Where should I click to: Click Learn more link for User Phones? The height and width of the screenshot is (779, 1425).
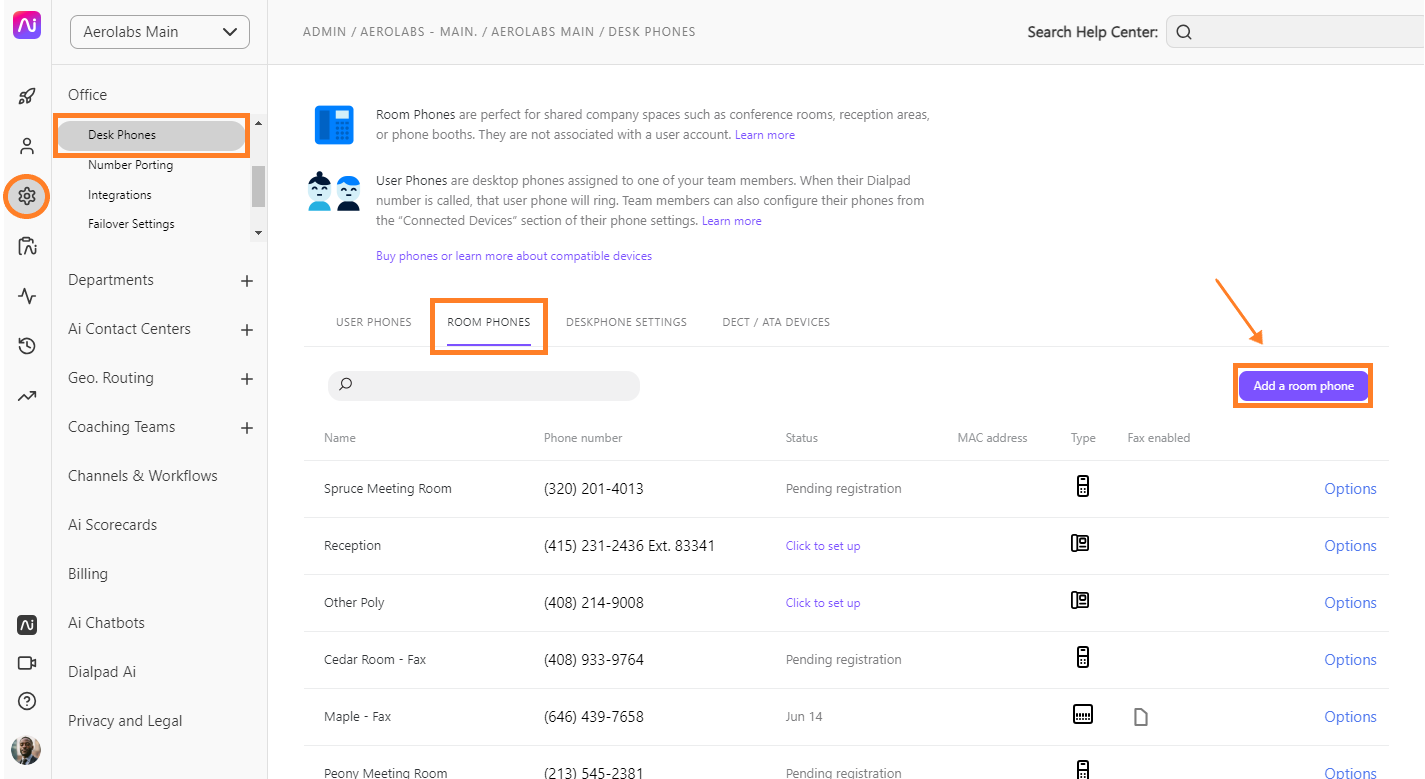coord(732,221)
